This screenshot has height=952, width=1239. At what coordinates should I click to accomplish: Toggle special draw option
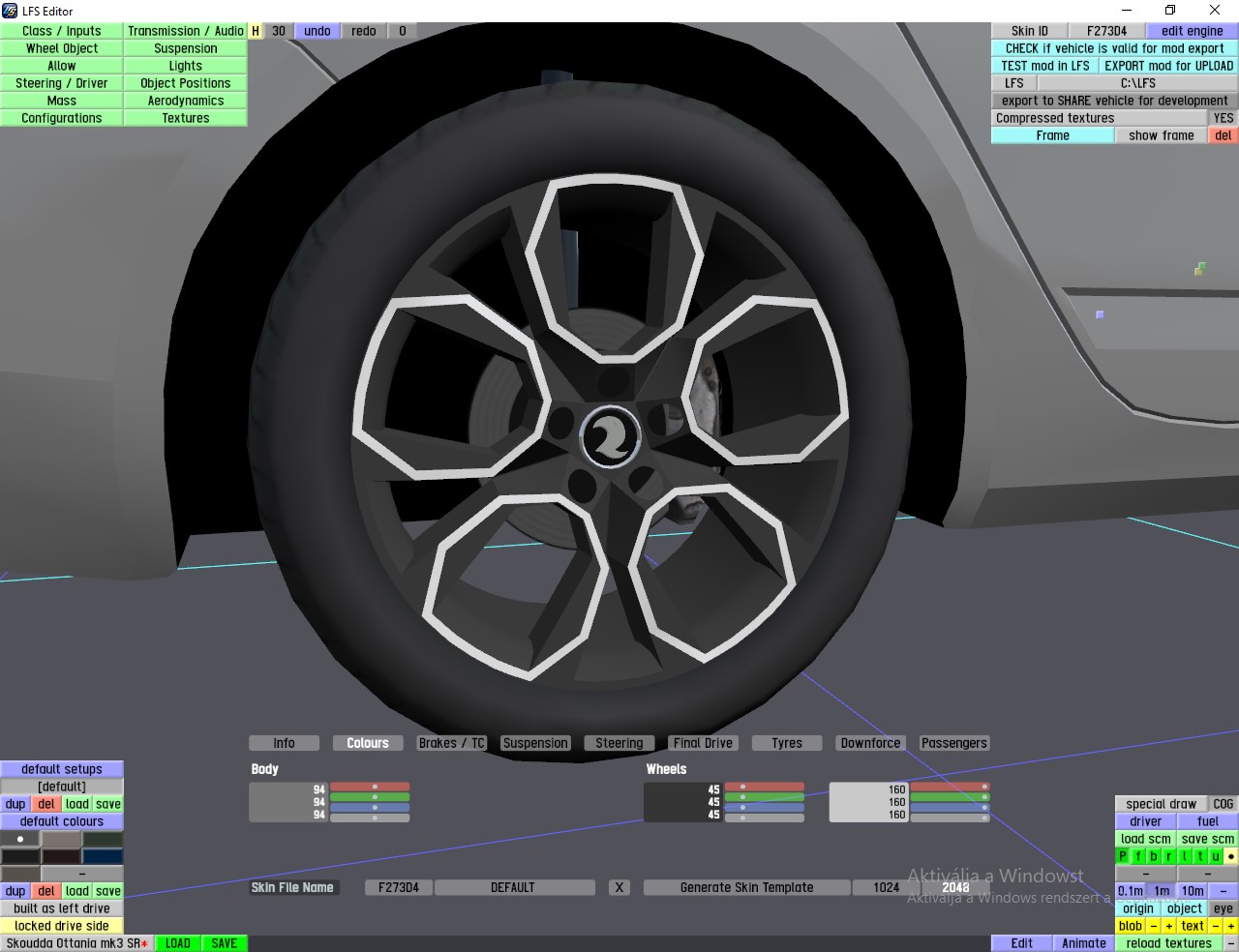[x=1162, y=804]
